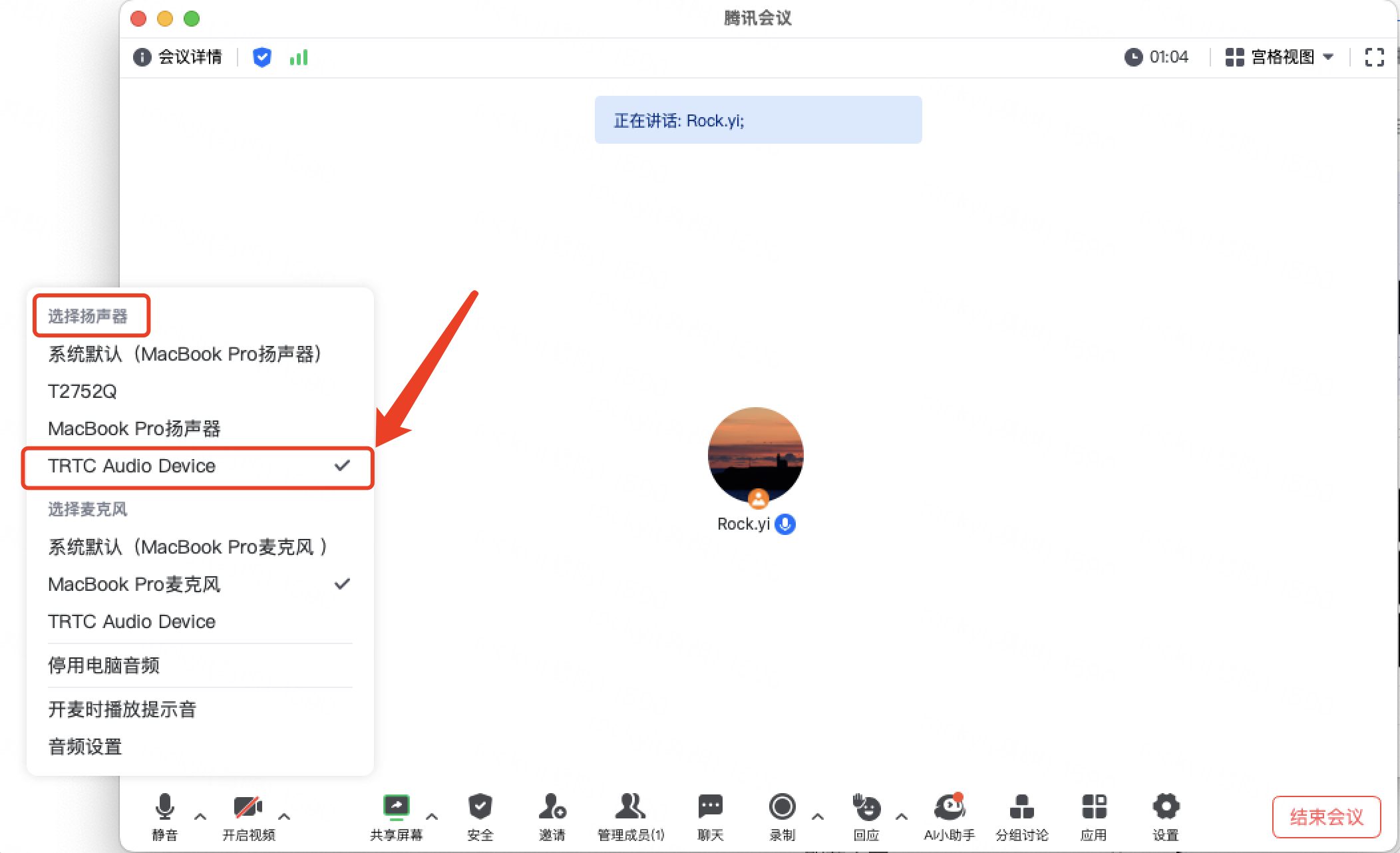Viewport: 1400px width, 853px height.
Task: Click the 结束会议 end meeting button
Action: coord(1325,816)
